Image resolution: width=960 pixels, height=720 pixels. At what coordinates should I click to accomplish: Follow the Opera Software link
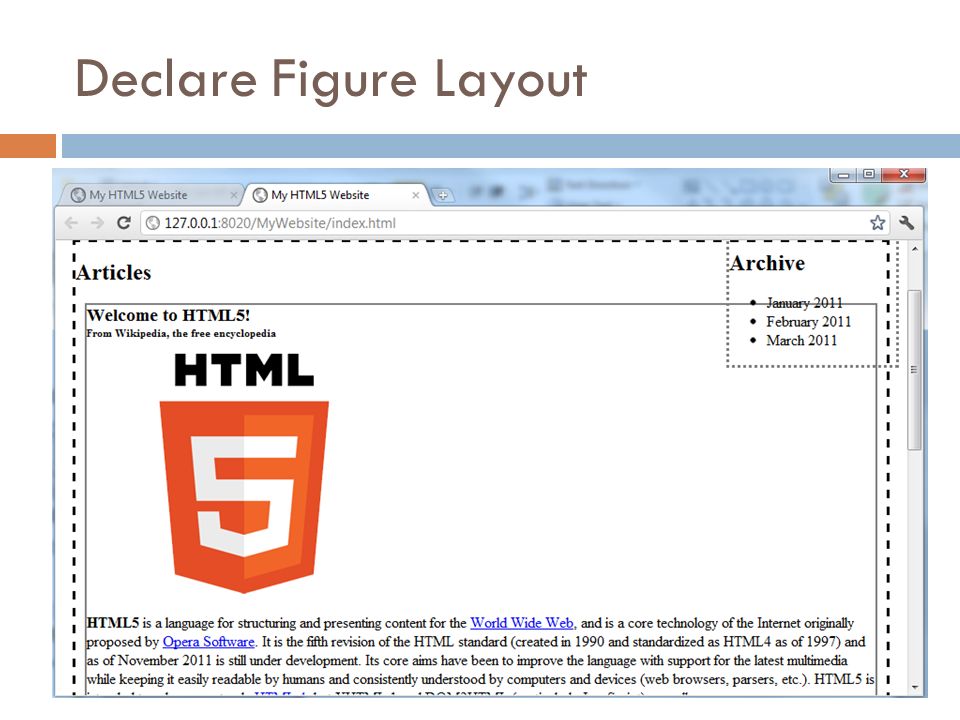point(208,642)
